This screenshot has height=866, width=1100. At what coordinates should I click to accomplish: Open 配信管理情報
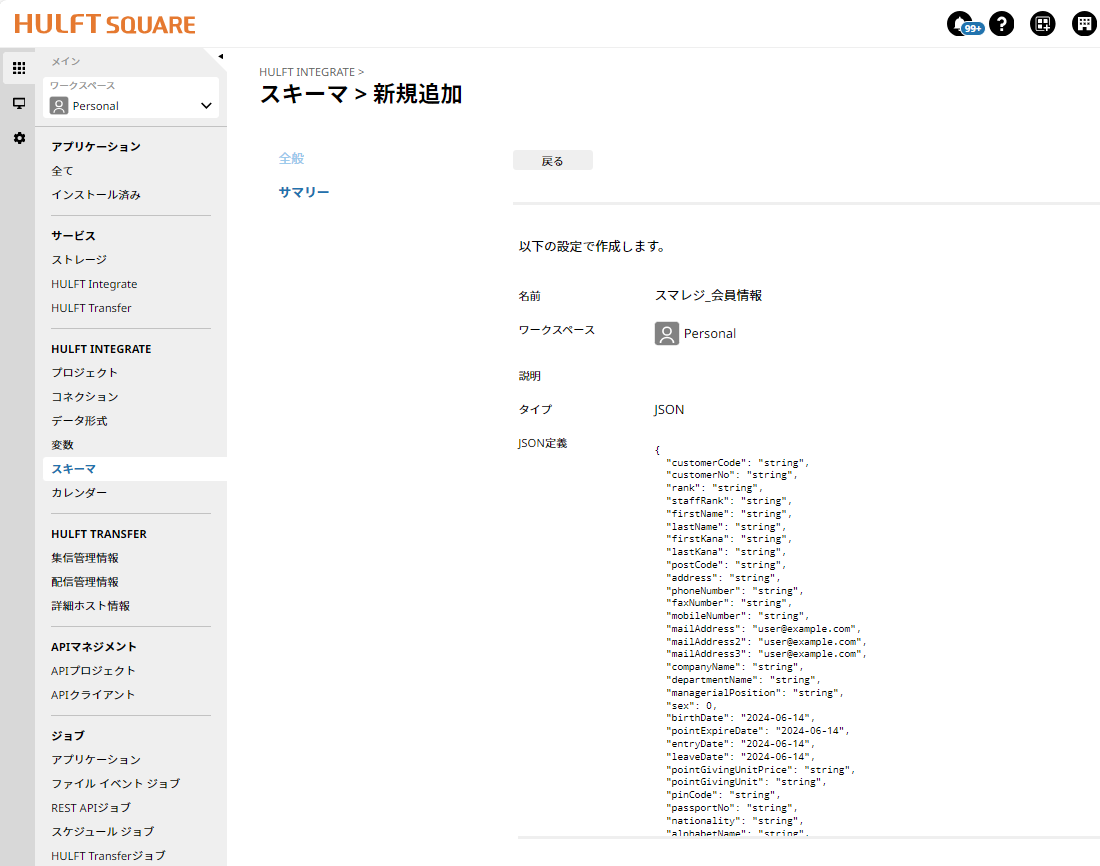pyautogui.click(x=85, y=582)
